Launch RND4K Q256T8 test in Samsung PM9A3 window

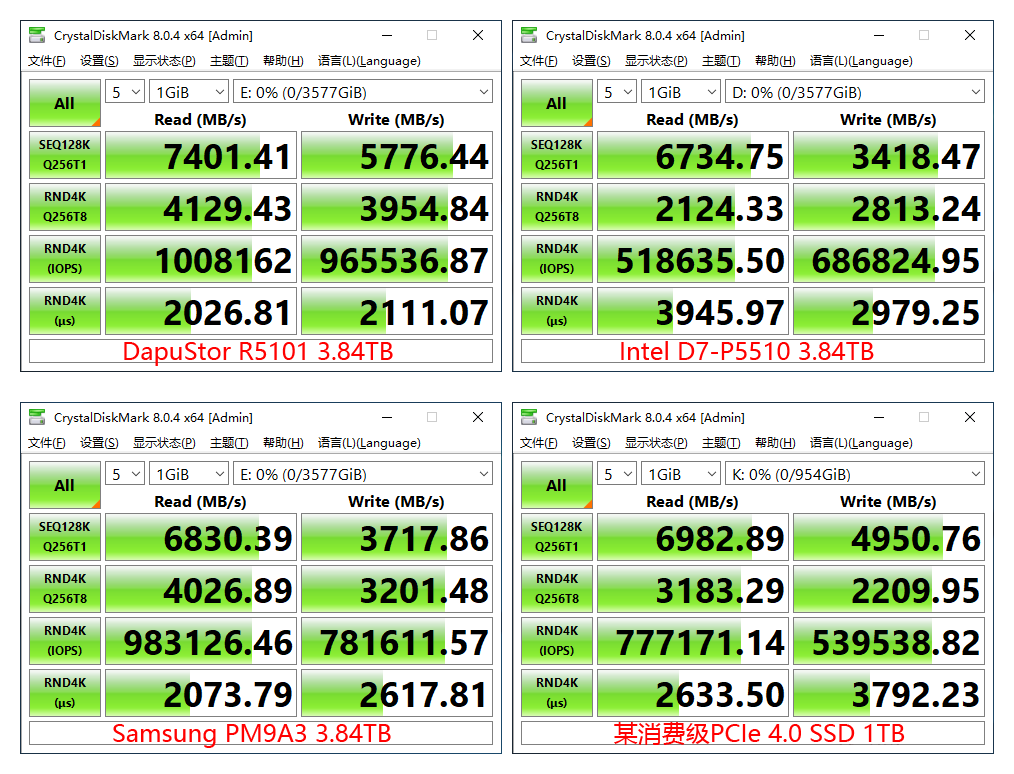pos(65,589)
